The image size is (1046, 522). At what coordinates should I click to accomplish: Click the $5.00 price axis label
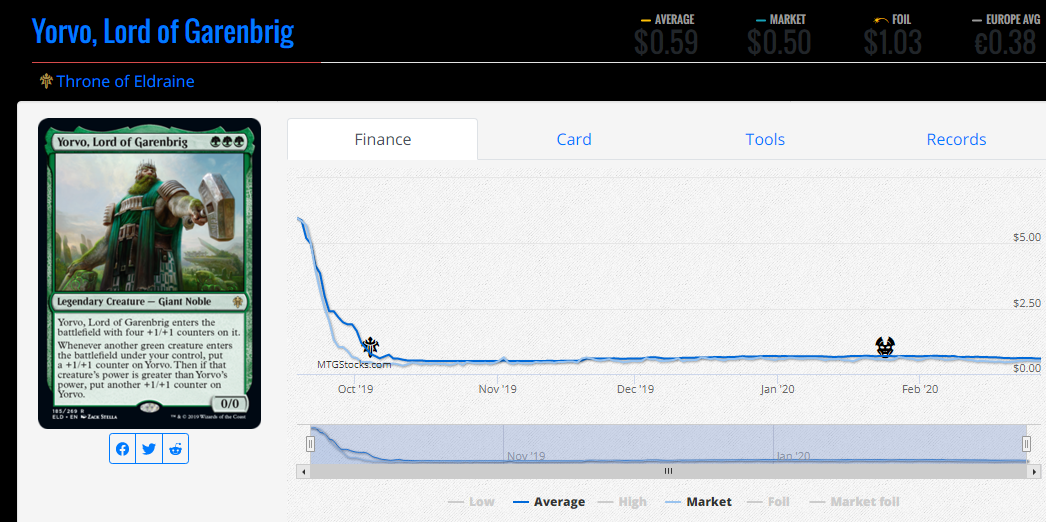[x=1026, y=237]
